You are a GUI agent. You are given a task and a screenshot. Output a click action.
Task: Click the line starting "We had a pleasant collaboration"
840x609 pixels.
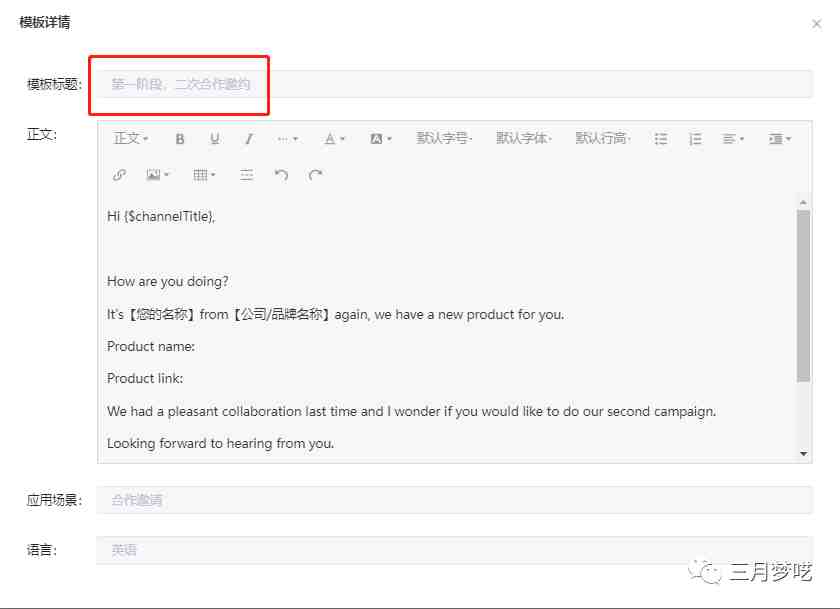point(411,411)
